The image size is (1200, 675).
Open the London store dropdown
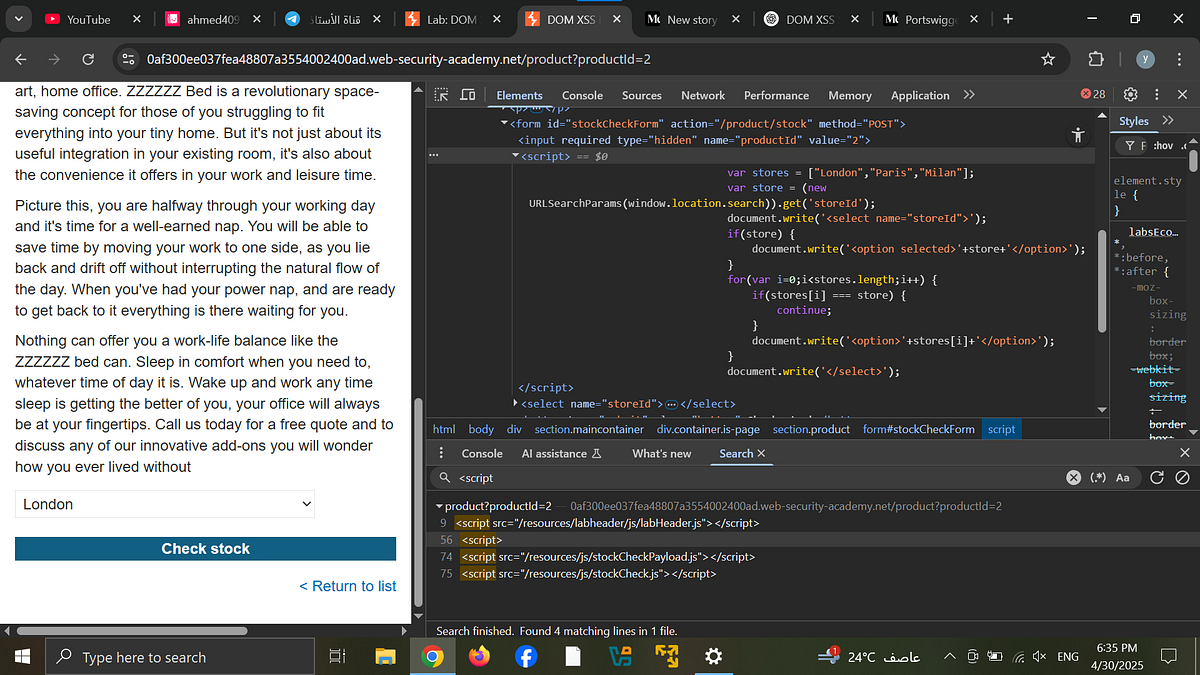click(x=164, y=504)
